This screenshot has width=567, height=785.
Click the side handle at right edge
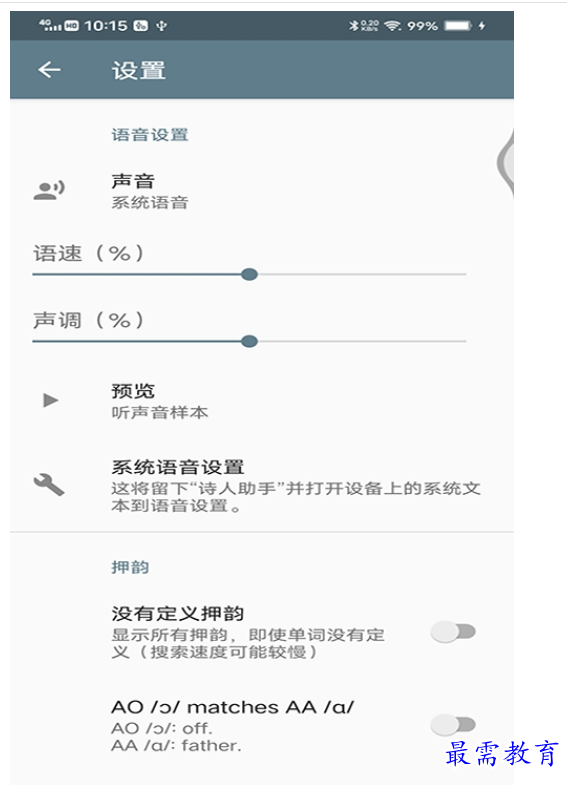505,163
